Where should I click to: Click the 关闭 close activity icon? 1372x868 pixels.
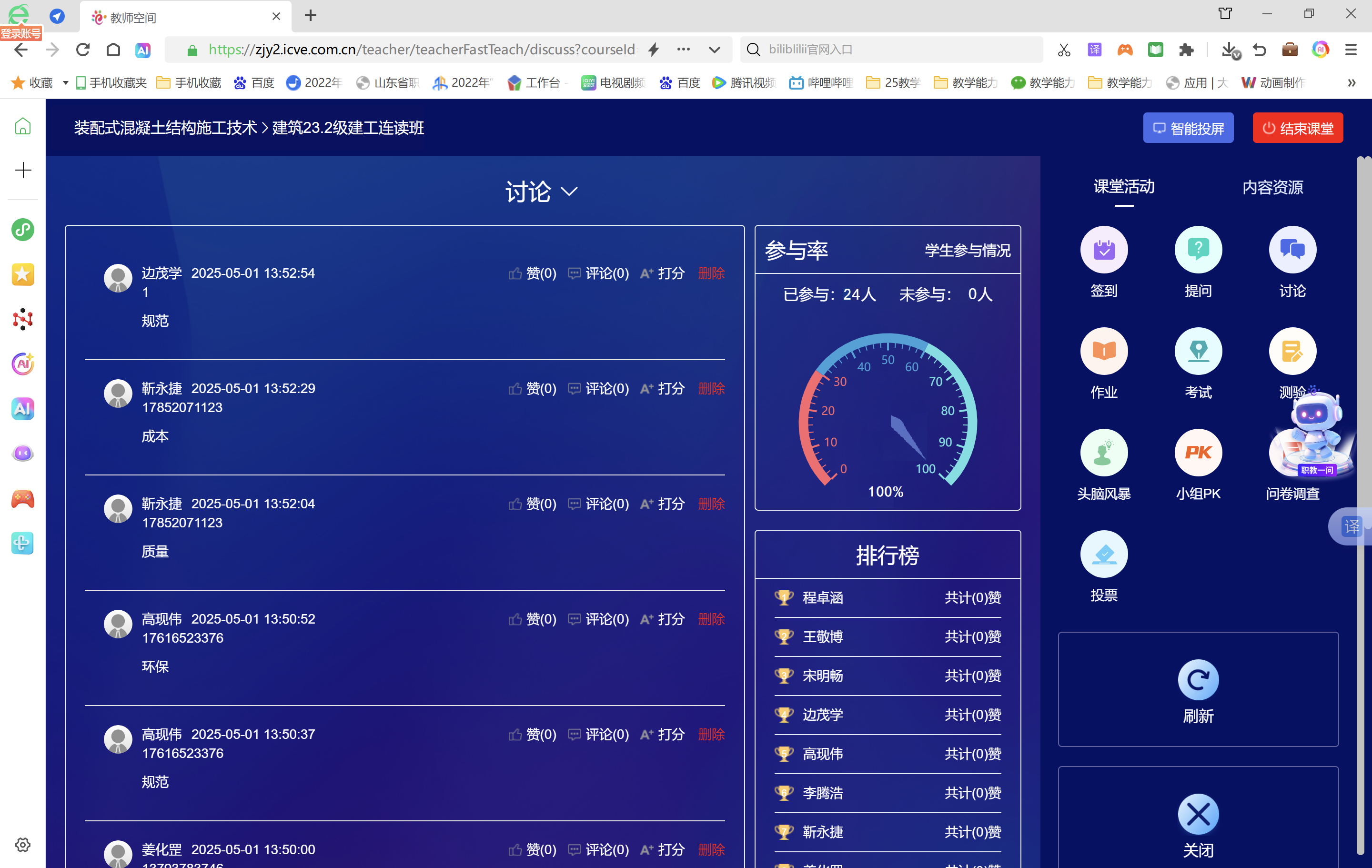pos(1198,814)
